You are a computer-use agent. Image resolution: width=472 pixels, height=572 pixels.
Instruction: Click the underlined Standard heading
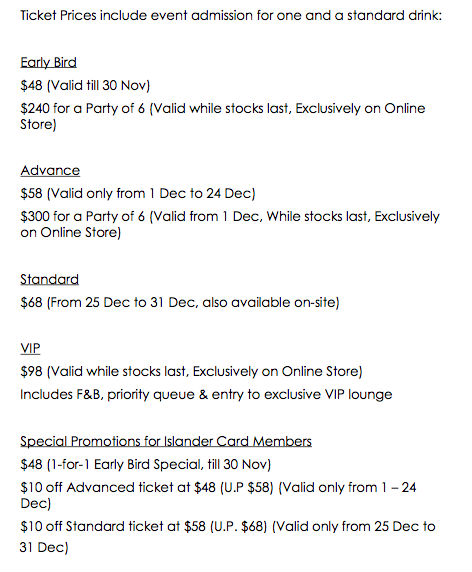click(x=49, y=279)
